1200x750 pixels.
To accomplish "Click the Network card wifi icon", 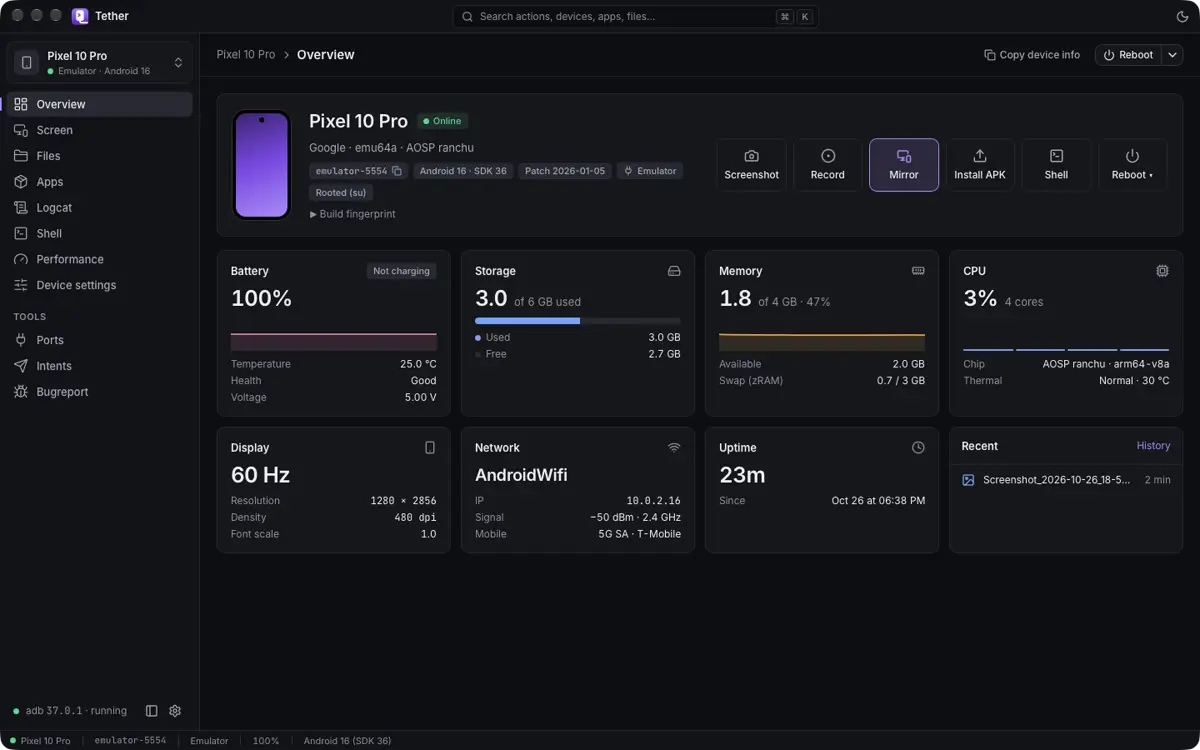I will 674,448.
